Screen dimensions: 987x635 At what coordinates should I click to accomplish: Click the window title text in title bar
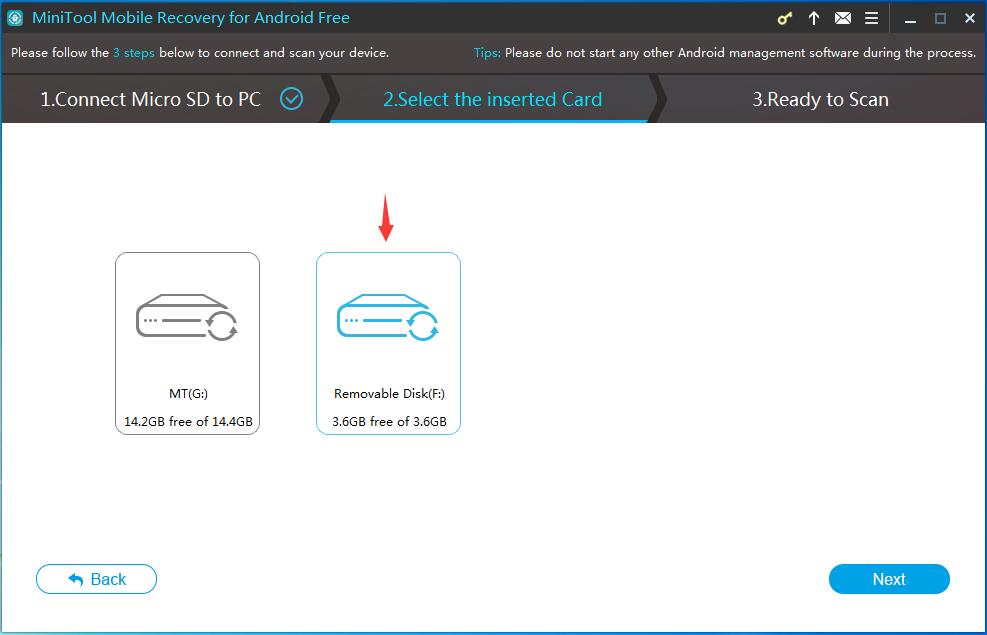coord(192,18)
